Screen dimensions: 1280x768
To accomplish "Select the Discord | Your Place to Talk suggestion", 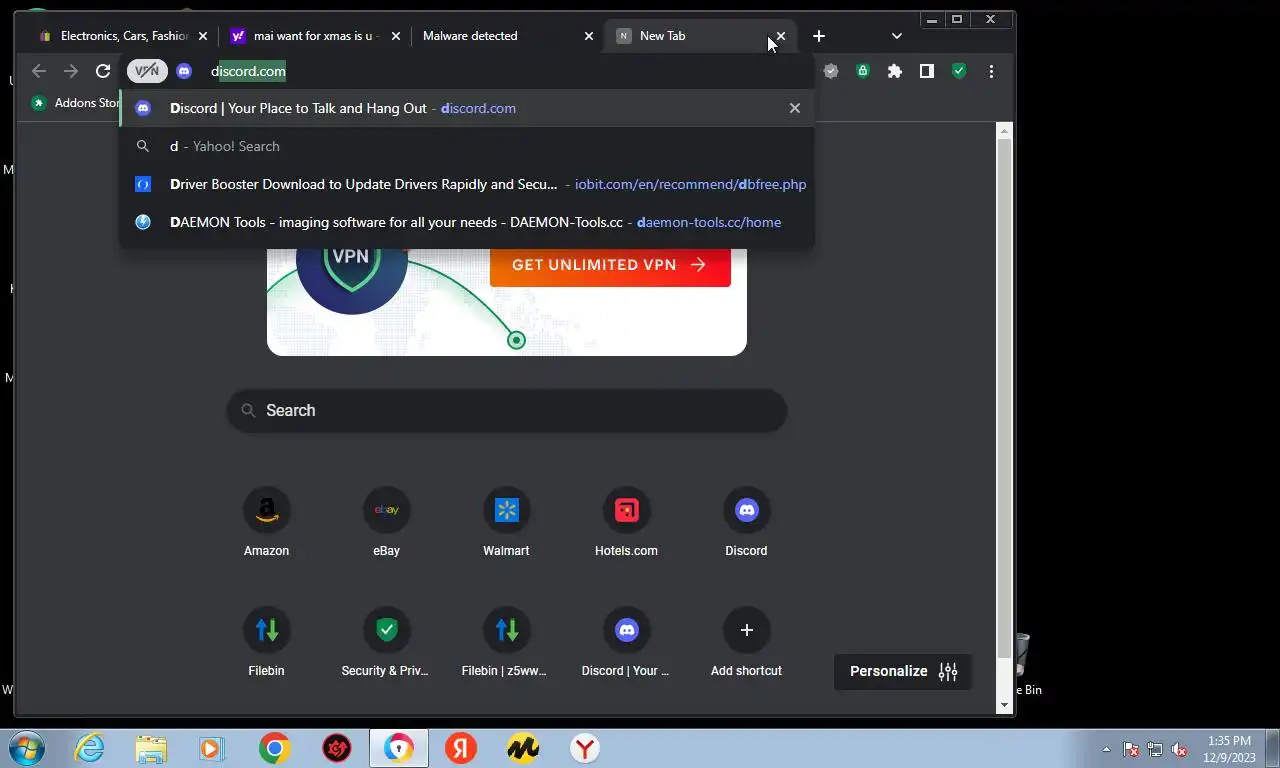I will (467, 108).
